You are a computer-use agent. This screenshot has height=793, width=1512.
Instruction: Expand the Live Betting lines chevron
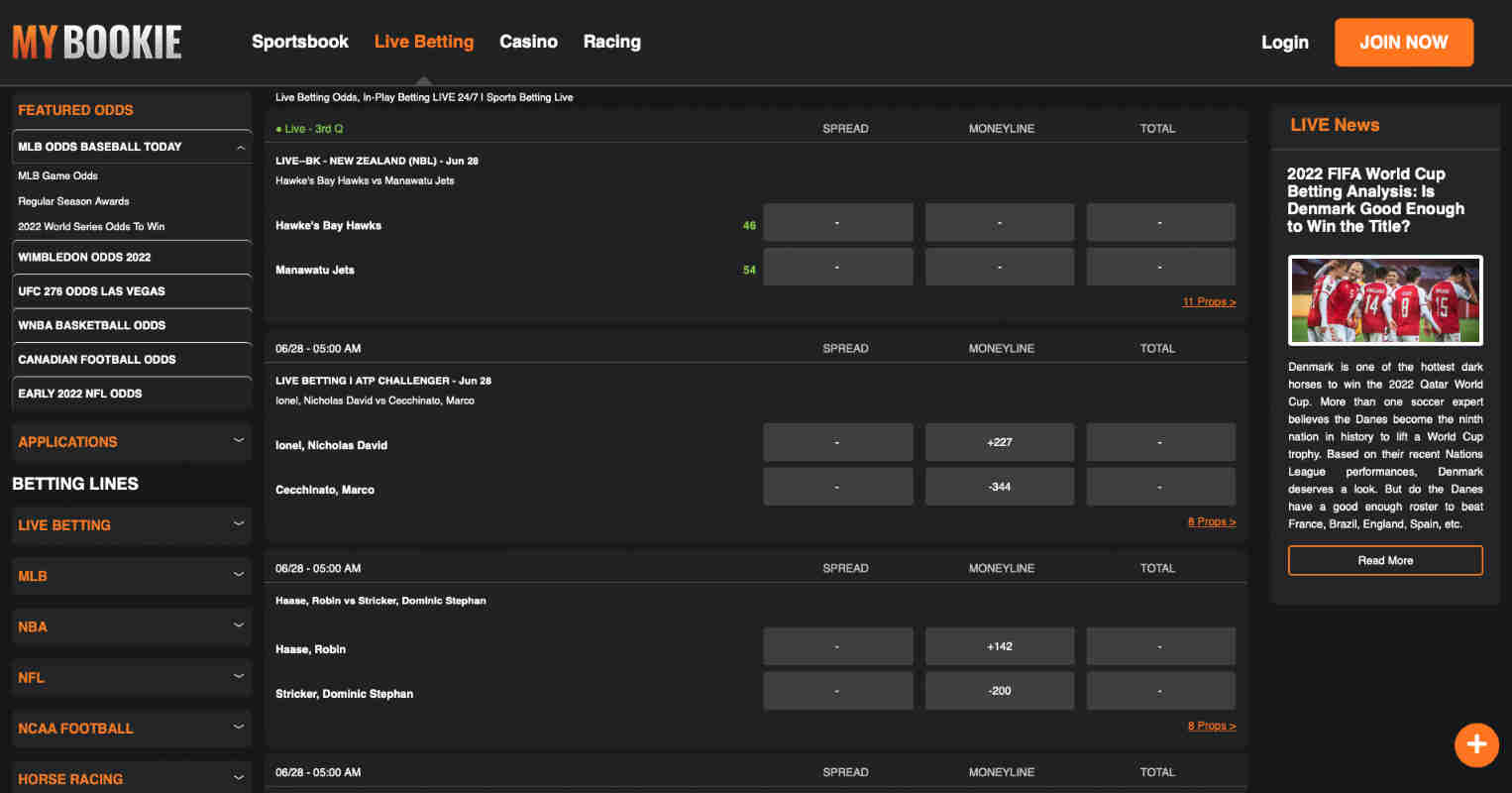click(x=239, y=523)
